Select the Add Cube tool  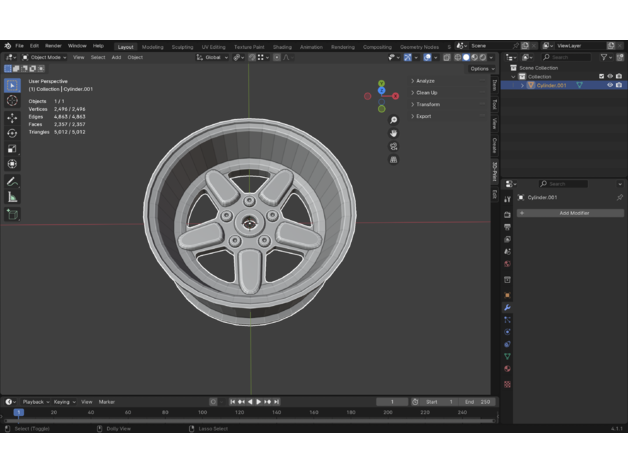click(12, 214)
